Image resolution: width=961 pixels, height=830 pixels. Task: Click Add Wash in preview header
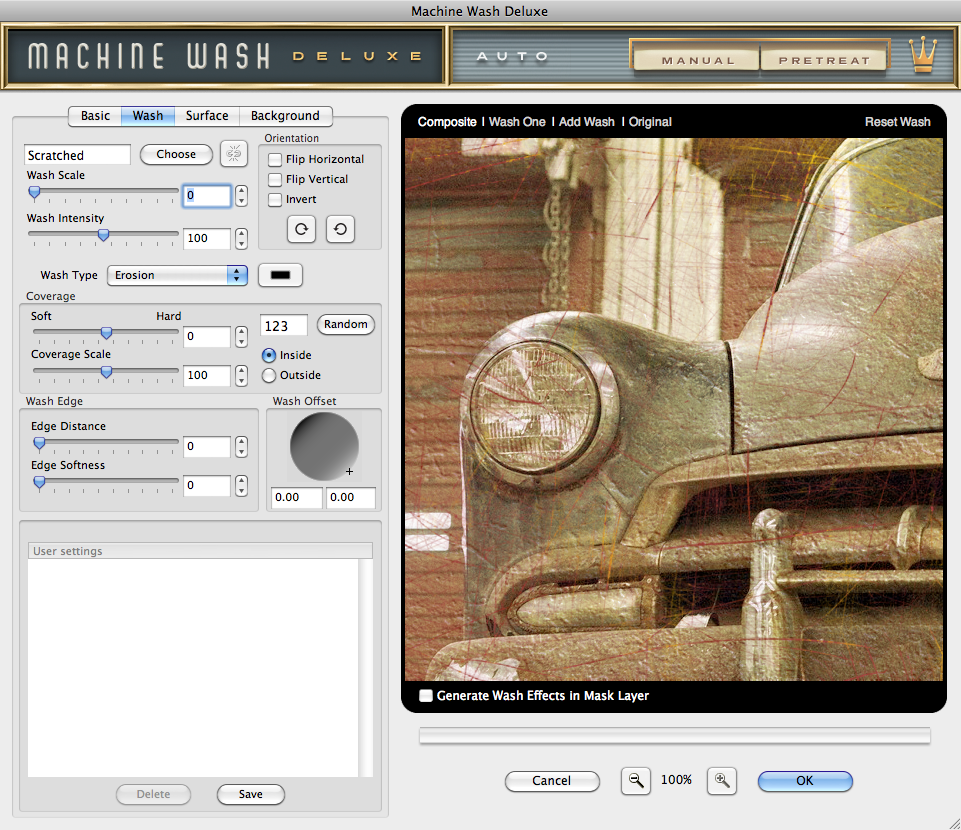tap(587, 122)
